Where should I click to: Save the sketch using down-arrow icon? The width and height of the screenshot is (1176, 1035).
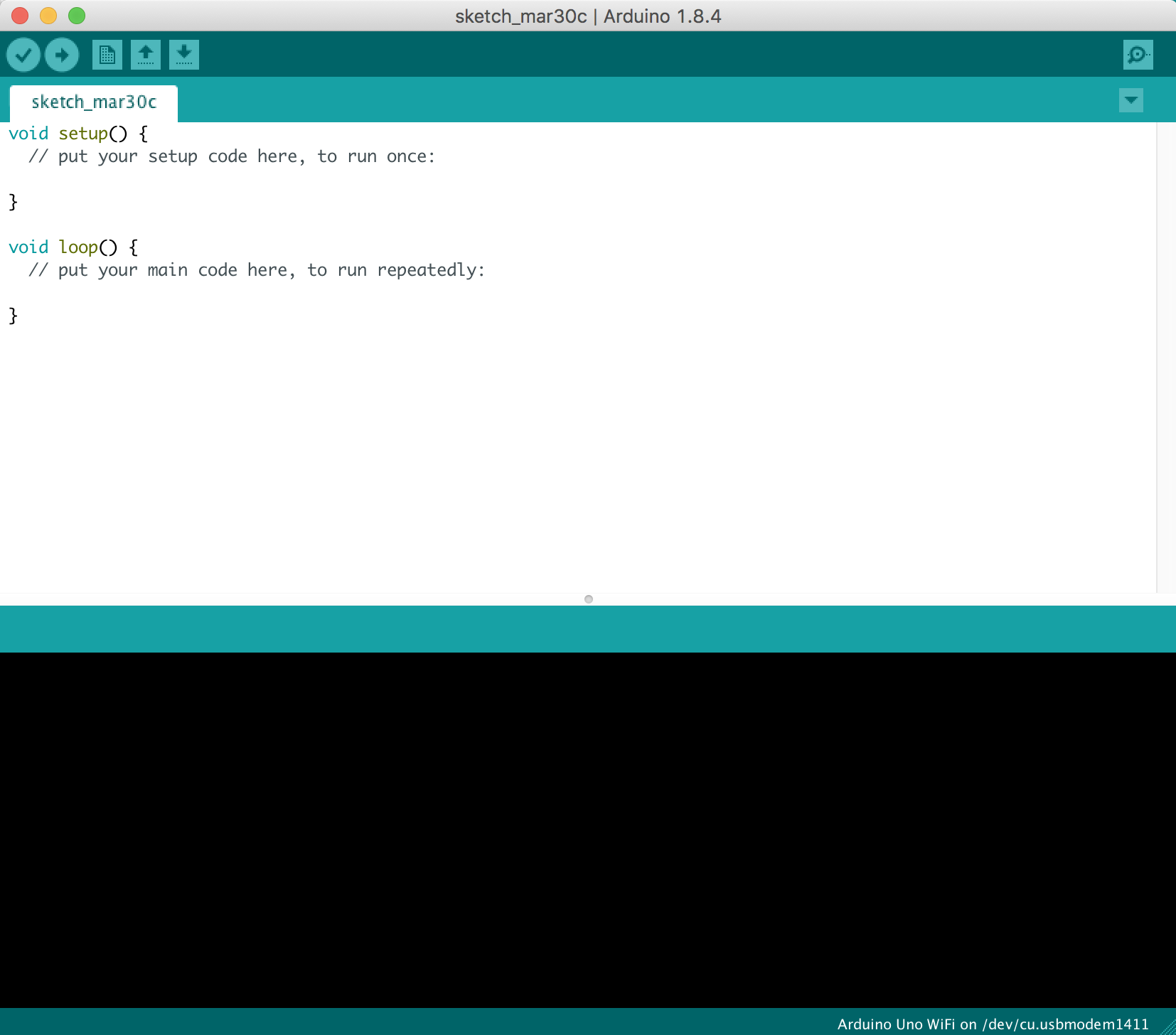click(184, 55)
